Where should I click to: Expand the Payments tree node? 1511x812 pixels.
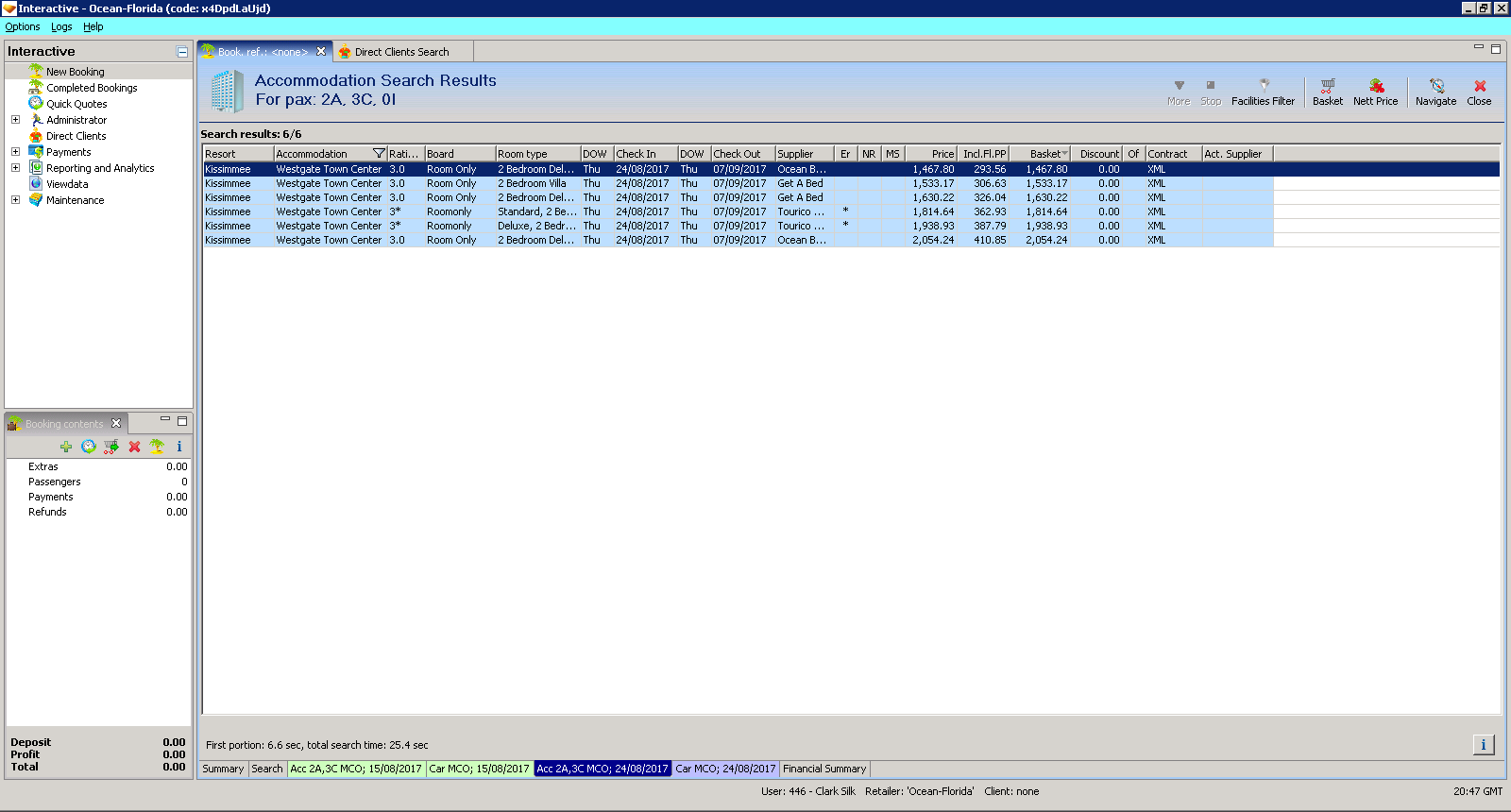pyautogui.click(x=15, y=152)
